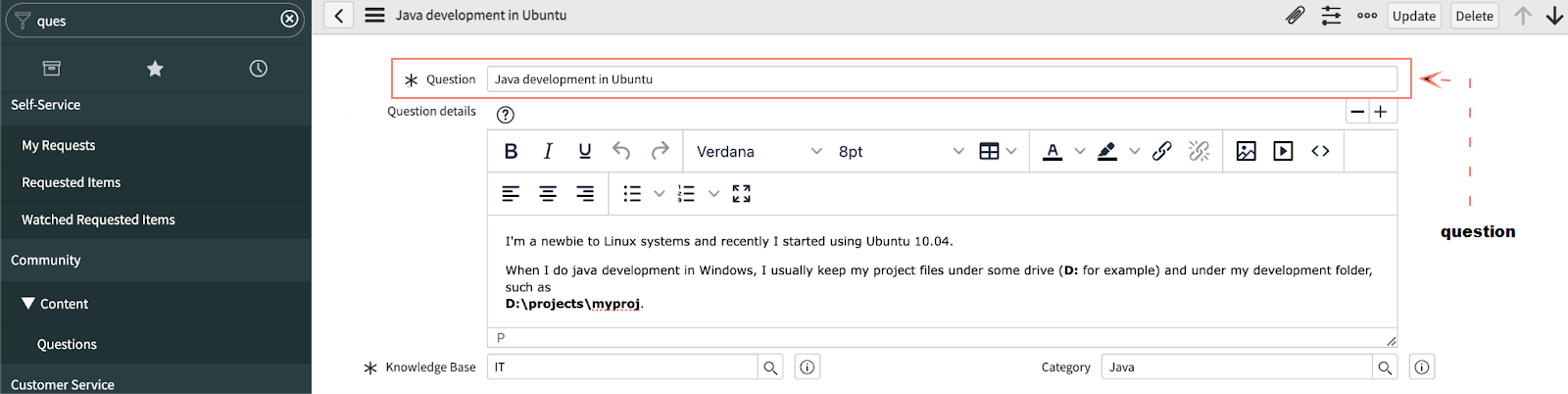Select Questions under Content menu
1568x394 pixels.
click(67, 344)
